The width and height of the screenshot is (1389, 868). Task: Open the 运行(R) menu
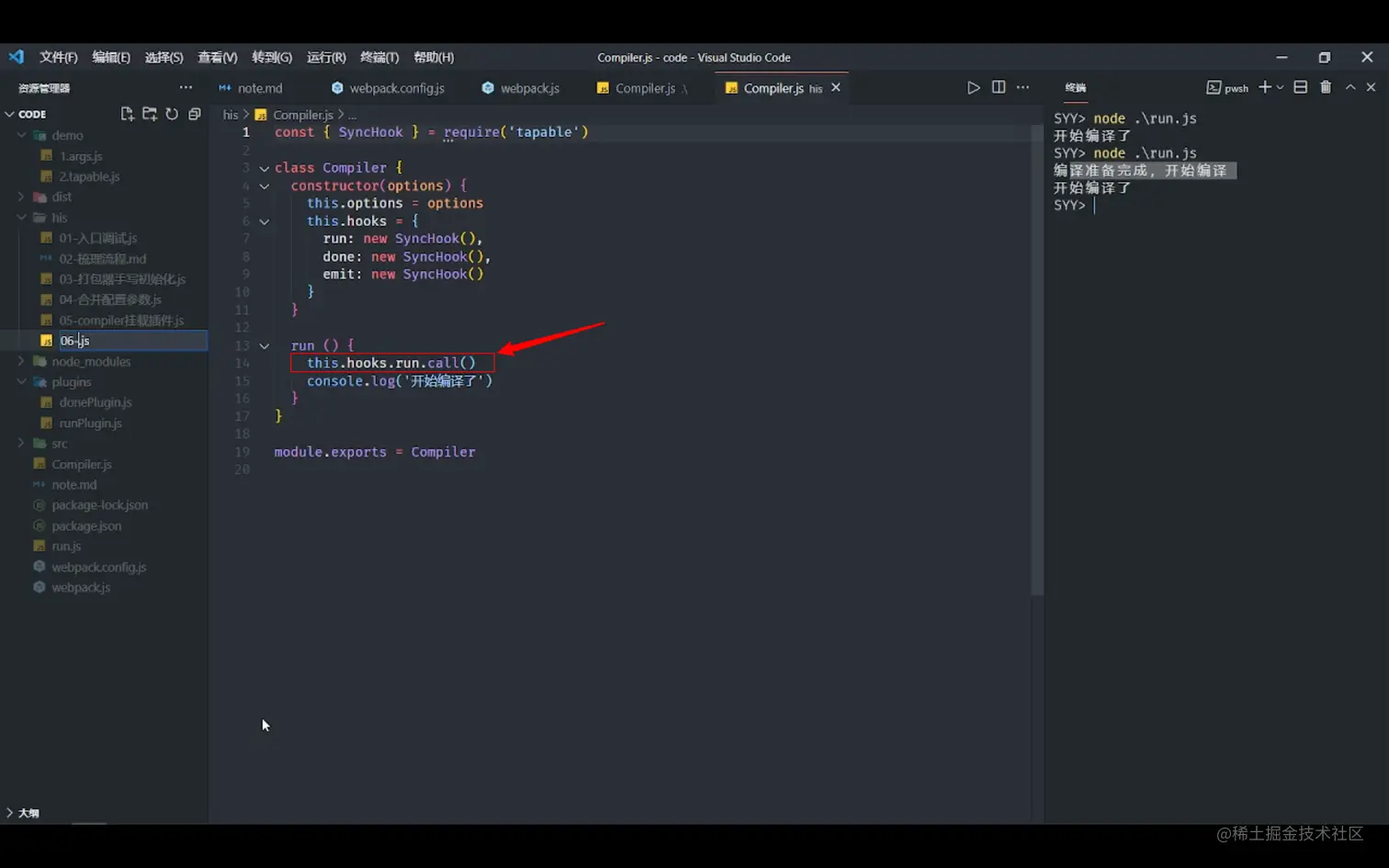(x=326, y=57)
